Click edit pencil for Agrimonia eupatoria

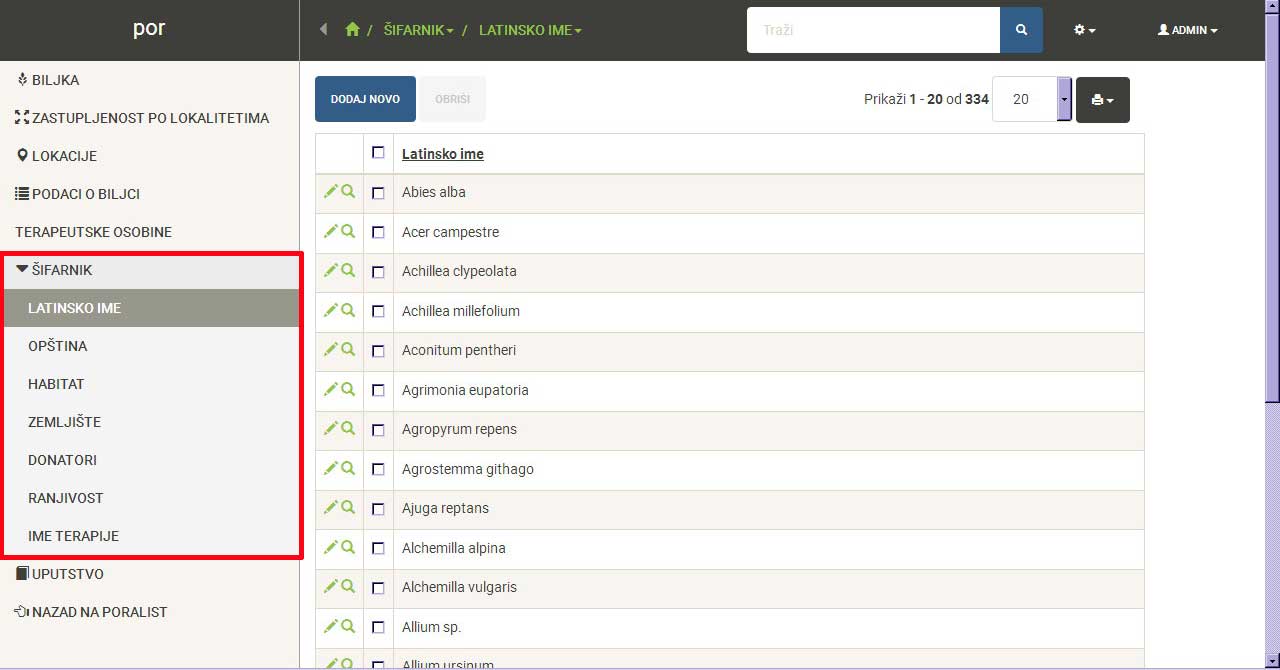(x=330, y=389)
